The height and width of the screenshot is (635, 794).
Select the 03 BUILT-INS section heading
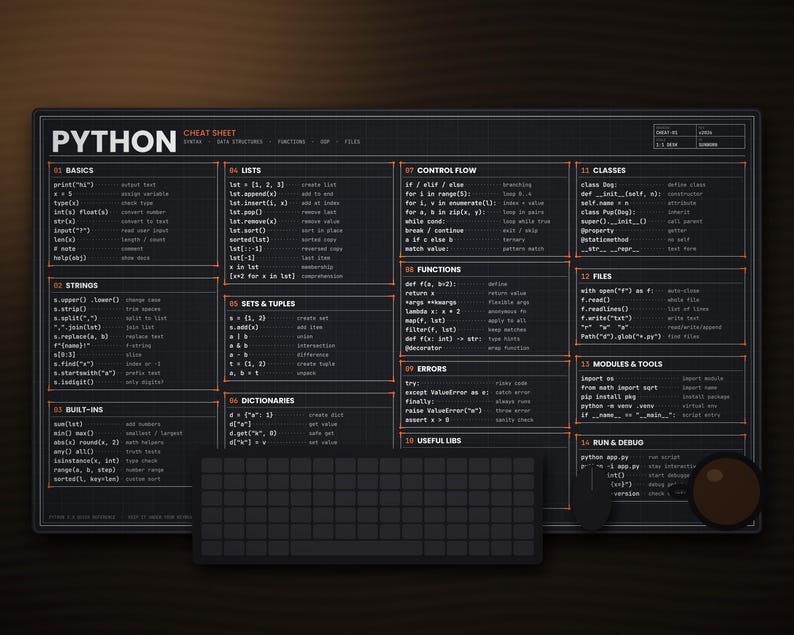click(78, 409)
